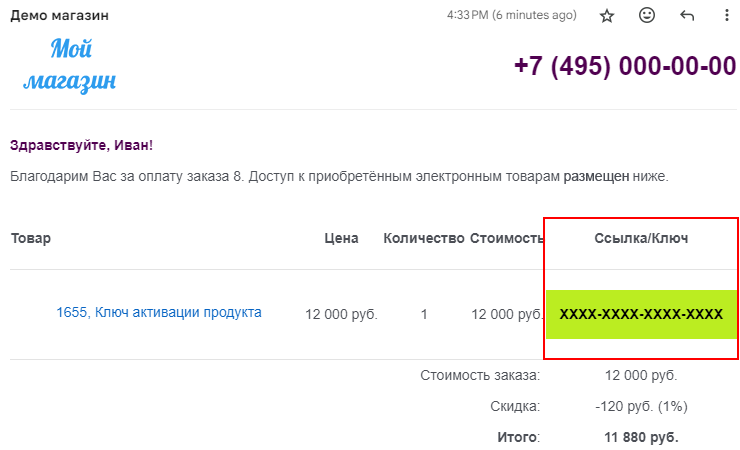Image resolution: width=740 pixels, height=450 pixels.
Task: Click the Стоимость заказа label
Action: coord(480,375)
